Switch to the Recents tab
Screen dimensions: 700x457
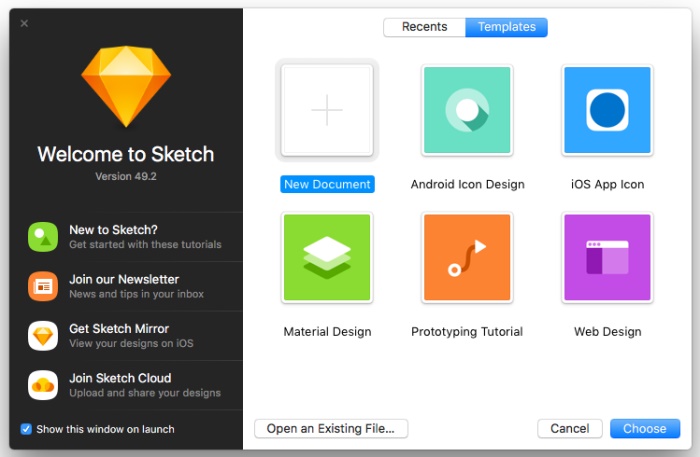[424, 27]
